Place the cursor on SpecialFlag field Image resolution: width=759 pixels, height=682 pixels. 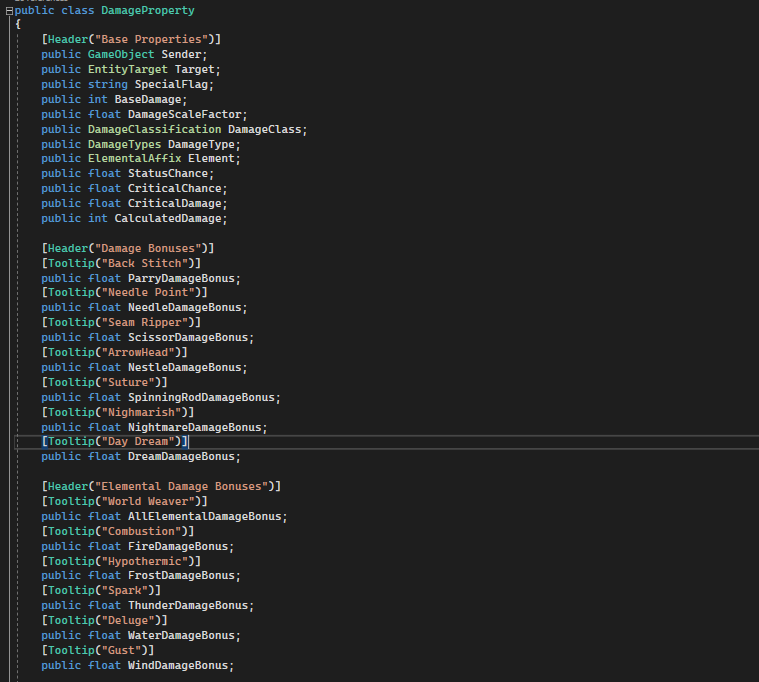point(171,84)
